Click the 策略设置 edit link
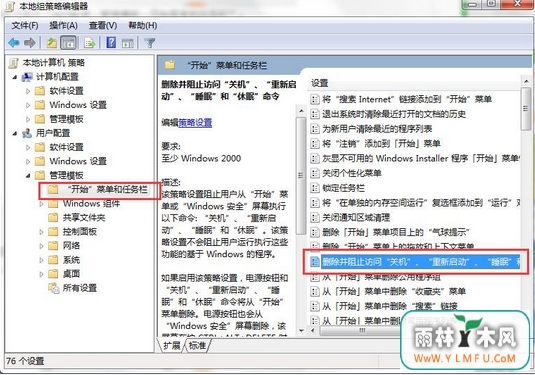 click(195, 122)
